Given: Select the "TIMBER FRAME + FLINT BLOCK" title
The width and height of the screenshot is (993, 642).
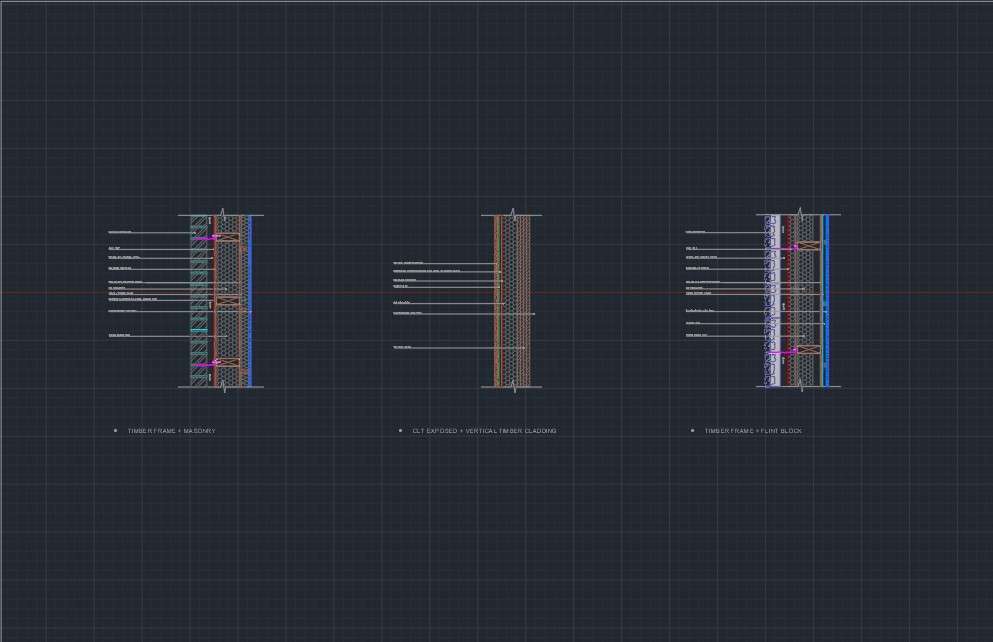Looking at the screenshot, I should coord(754,431).
